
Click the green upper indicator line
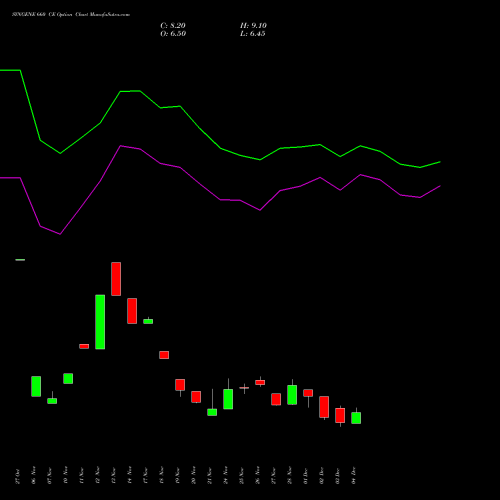(220, 148)
